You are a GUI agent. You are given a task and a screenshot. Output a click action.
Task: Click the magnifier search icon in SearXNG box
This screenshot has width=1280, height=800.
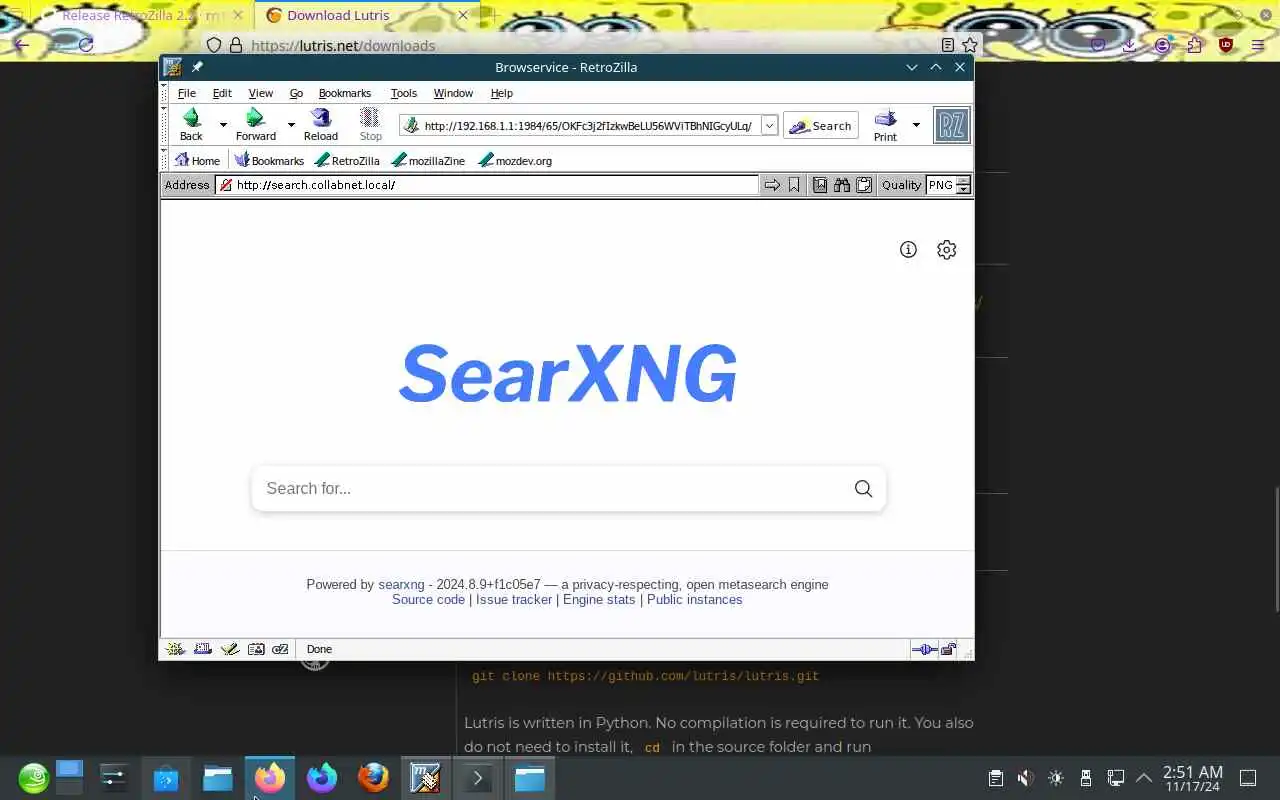coord(863,489)
